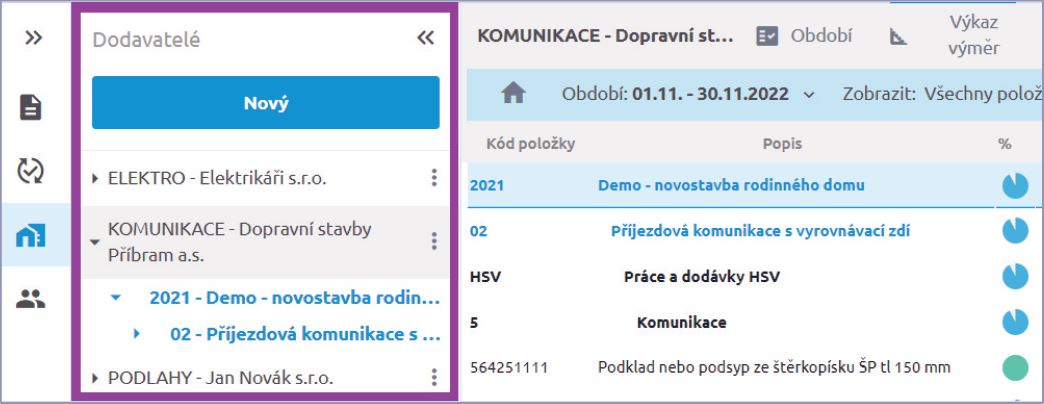Collapse the KOMUNIKACE - Dopravní stavby node
This screenshot has width=1044, height=404.
(x=95, y=242)
